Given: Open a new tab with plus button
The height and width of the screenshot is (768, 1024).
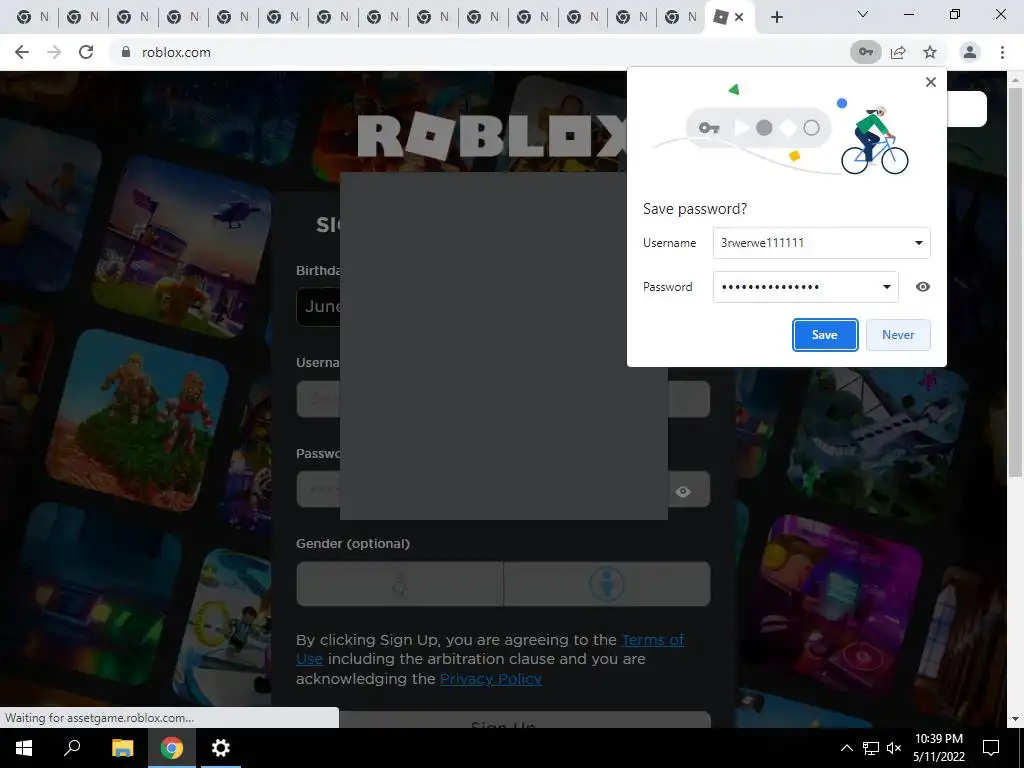Looking at the screenshot, I should 776,17.
